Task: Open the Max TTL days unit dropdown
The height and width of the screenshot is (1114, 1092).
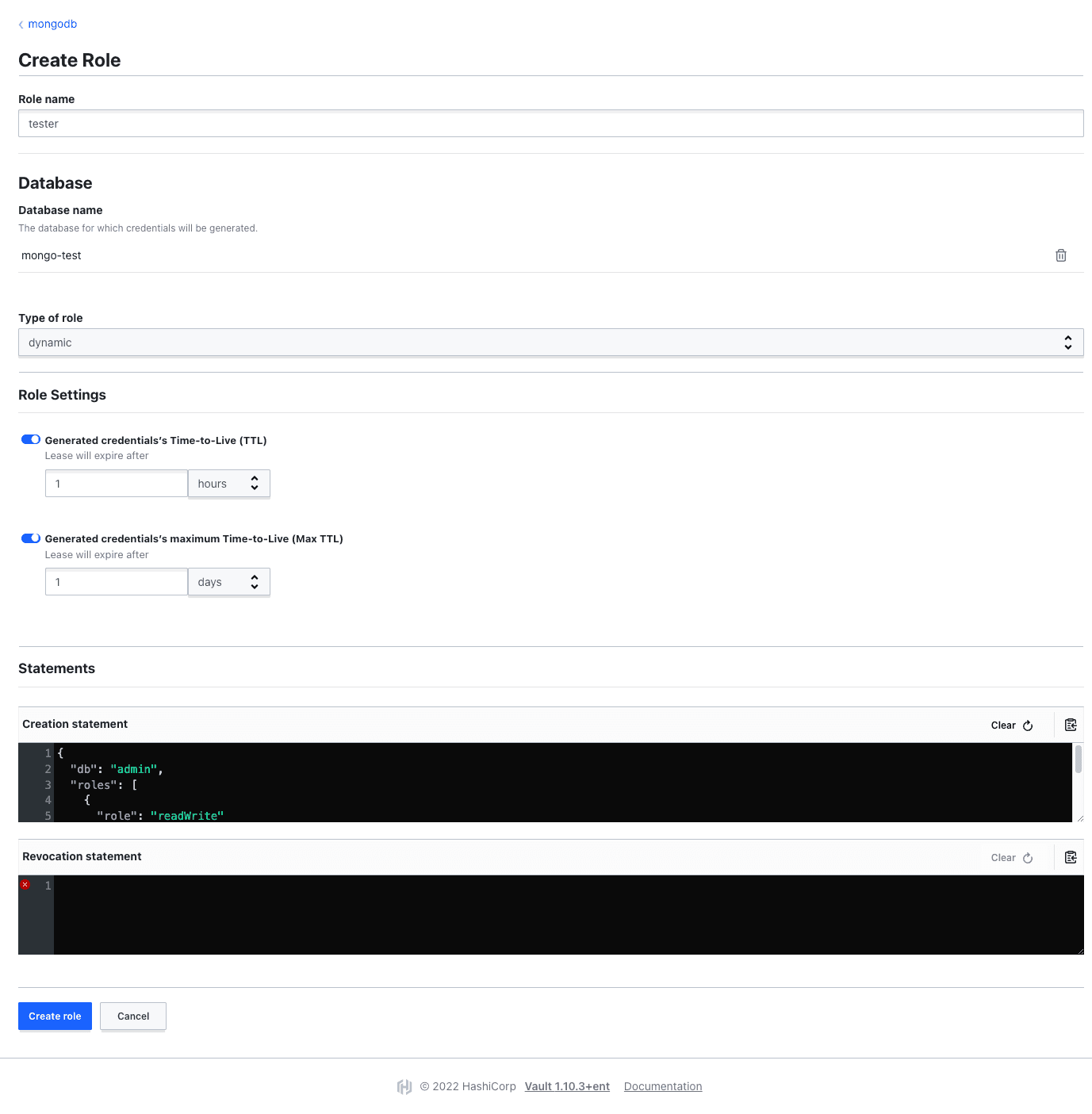Action: (x=229, y=582)
